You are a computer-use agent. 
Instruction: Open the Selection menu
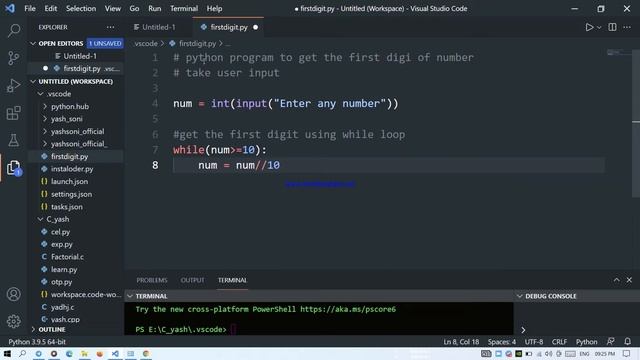[81, 9]
